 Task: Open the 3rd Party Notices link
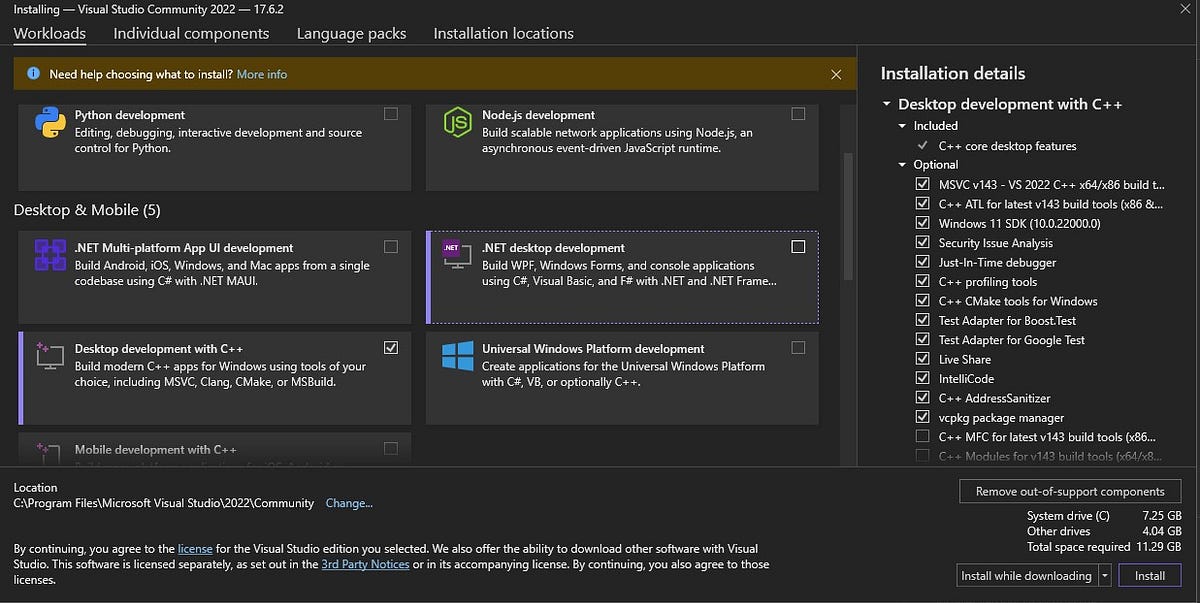(365, 564)
